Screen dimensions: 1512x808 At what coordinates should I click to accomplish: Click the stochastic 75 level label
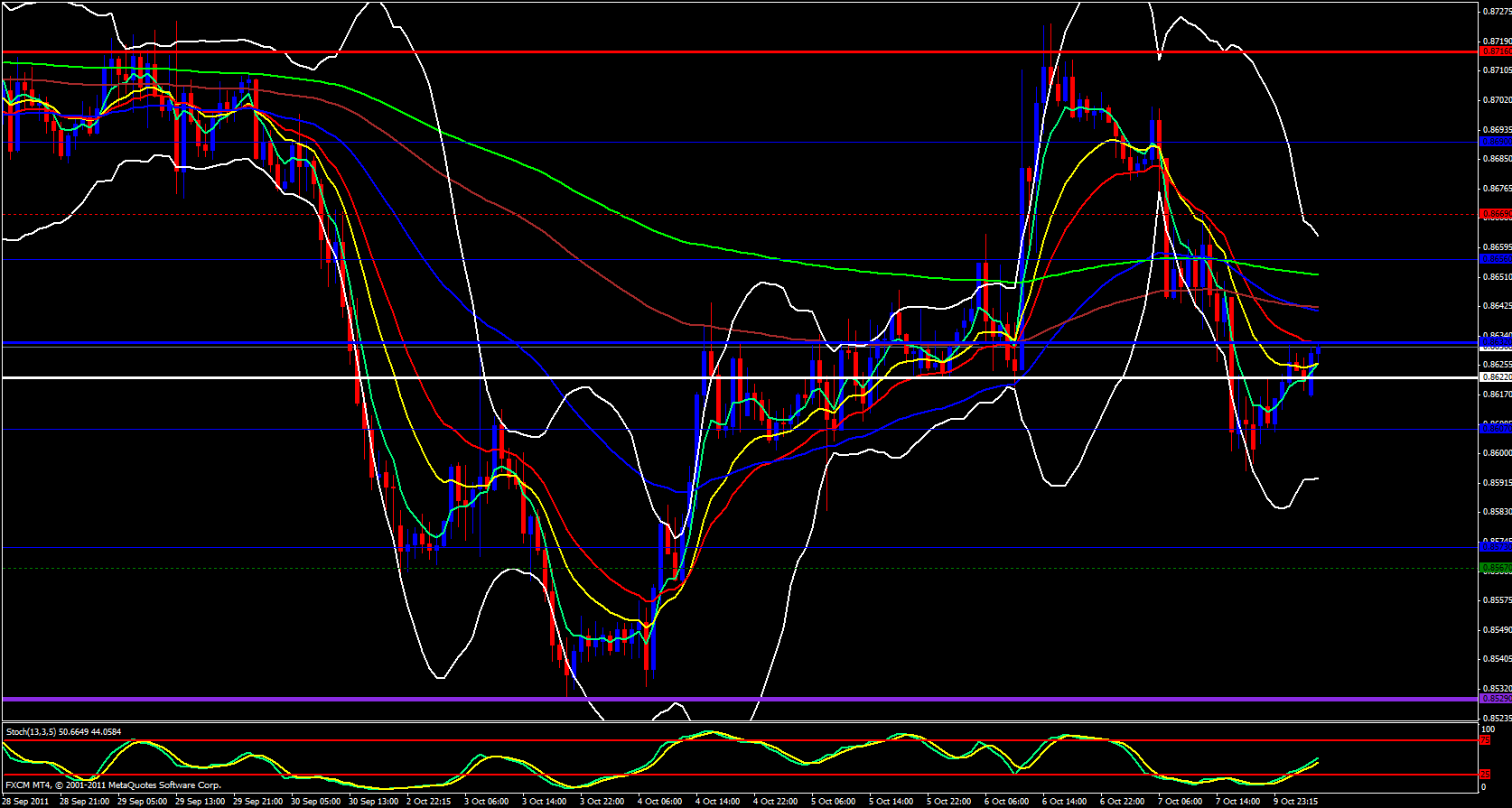click(1484, 740)
